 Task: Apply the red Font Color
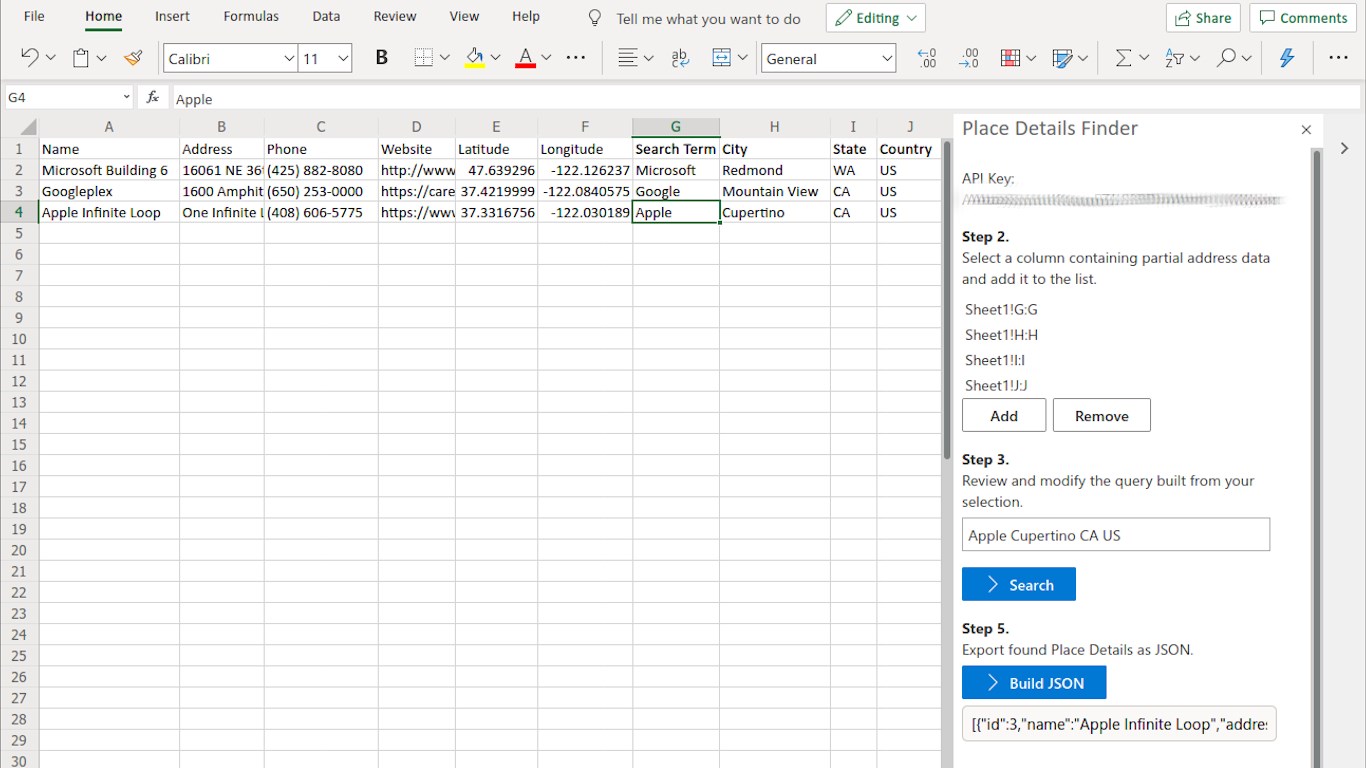click(526, 58)
